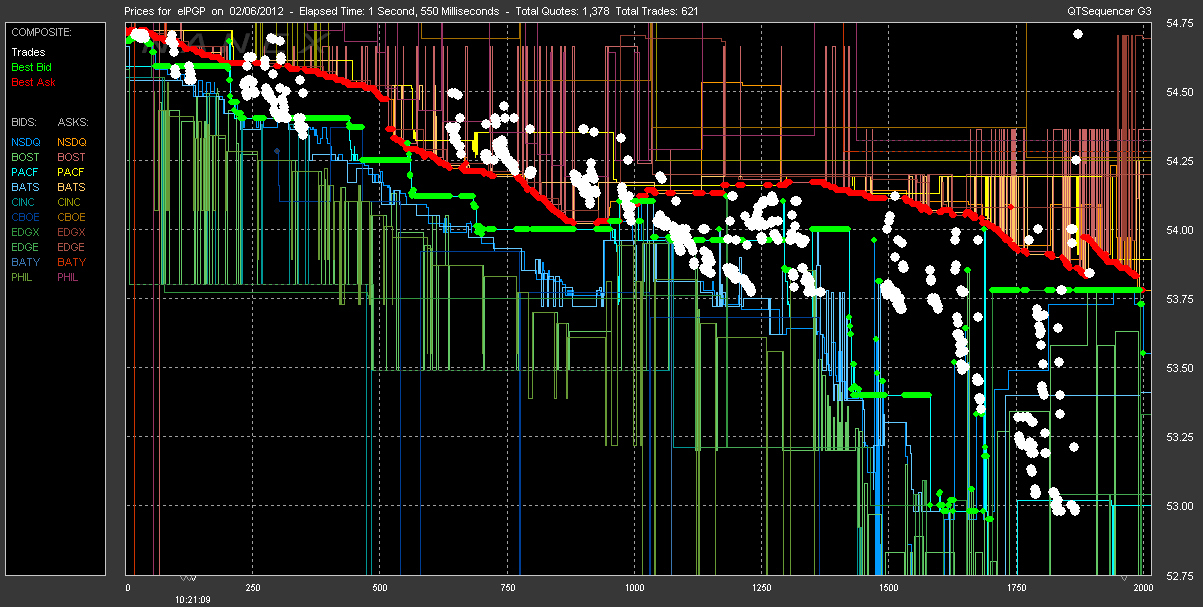Select PHIL in the BIDS column
Image resolution: width=1203 pixels, height=607 pixels.
pos(23,277)
